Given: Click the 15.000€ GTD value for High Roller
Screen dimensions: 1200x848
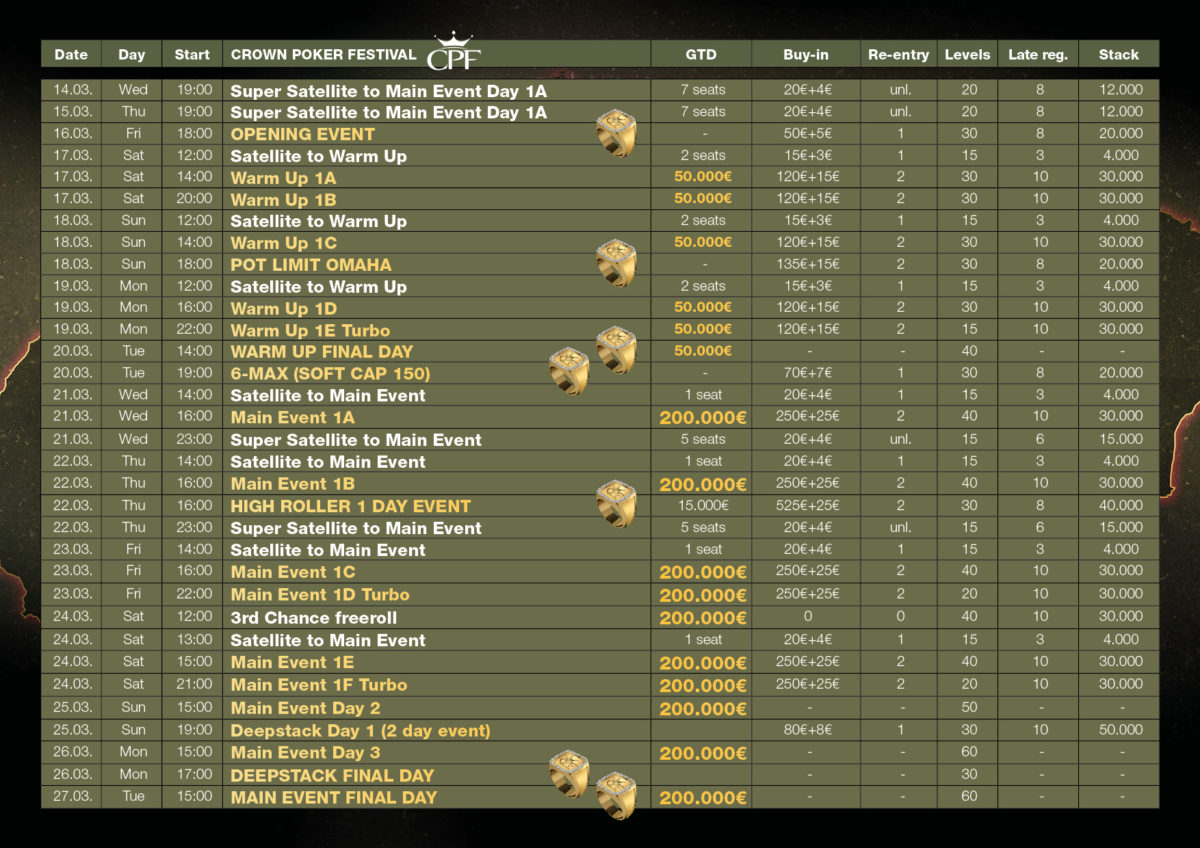Looking at the screenshot, I should click(x=701, y=506).
